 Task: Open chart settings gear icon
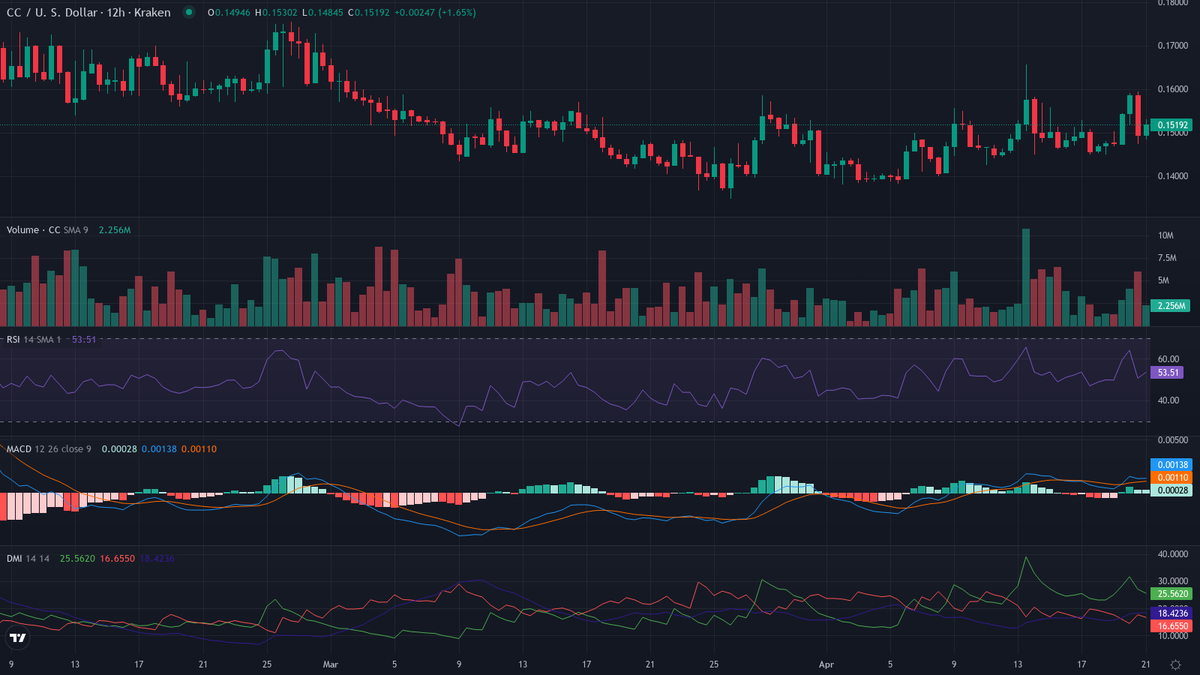click(x=1174, y=663)
